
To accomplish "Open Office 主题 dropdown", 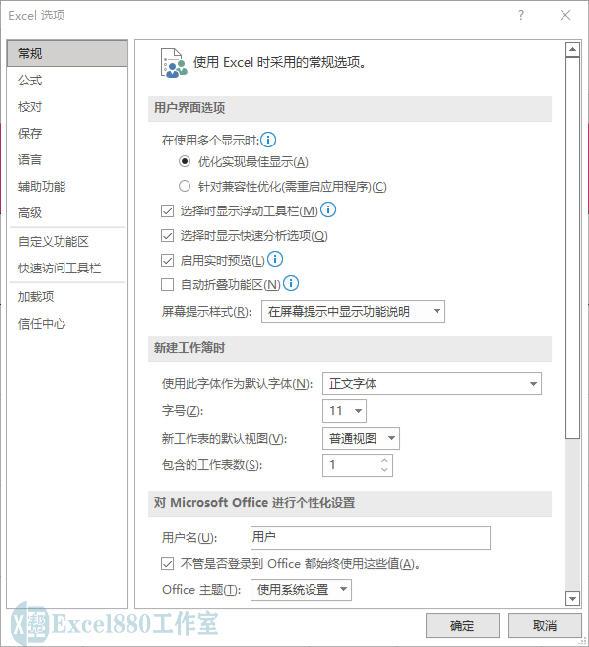I will (x=301, y=590).
